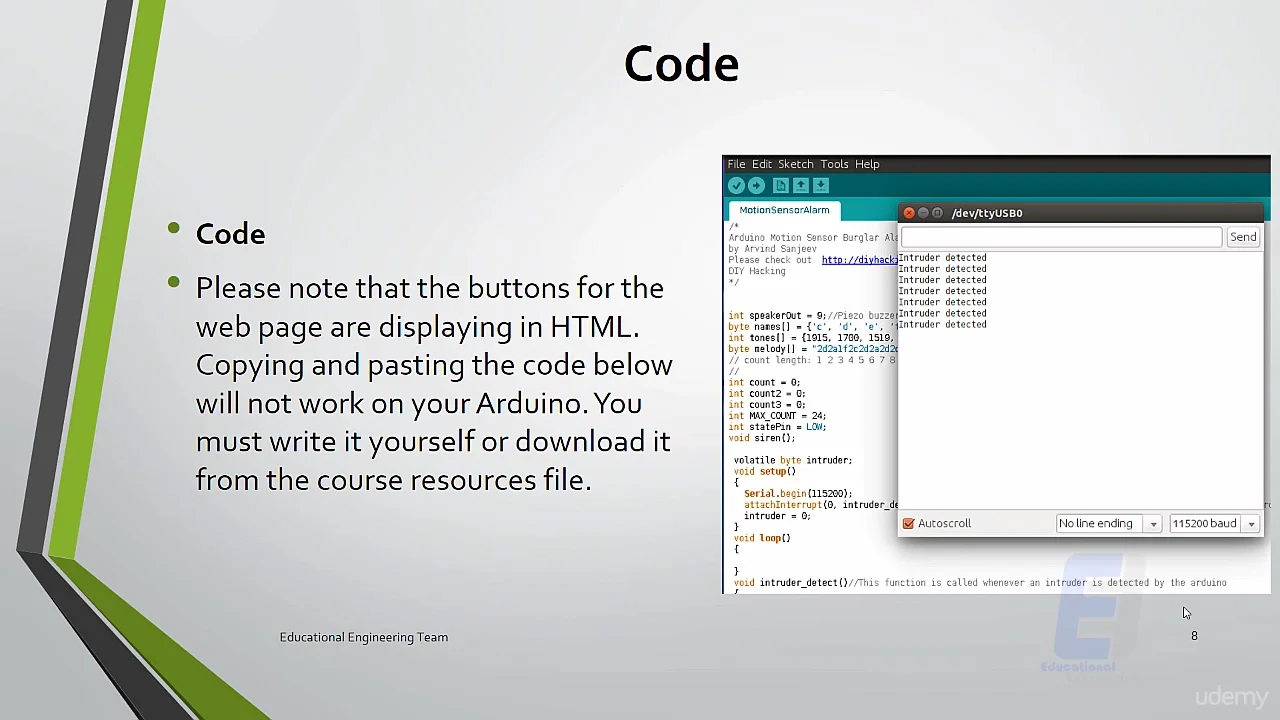Image resolution: width=1280 pixels, height=720 pixels.
Task: Click the 'int statePin = LOW;' code line
Action: (777, 427)
